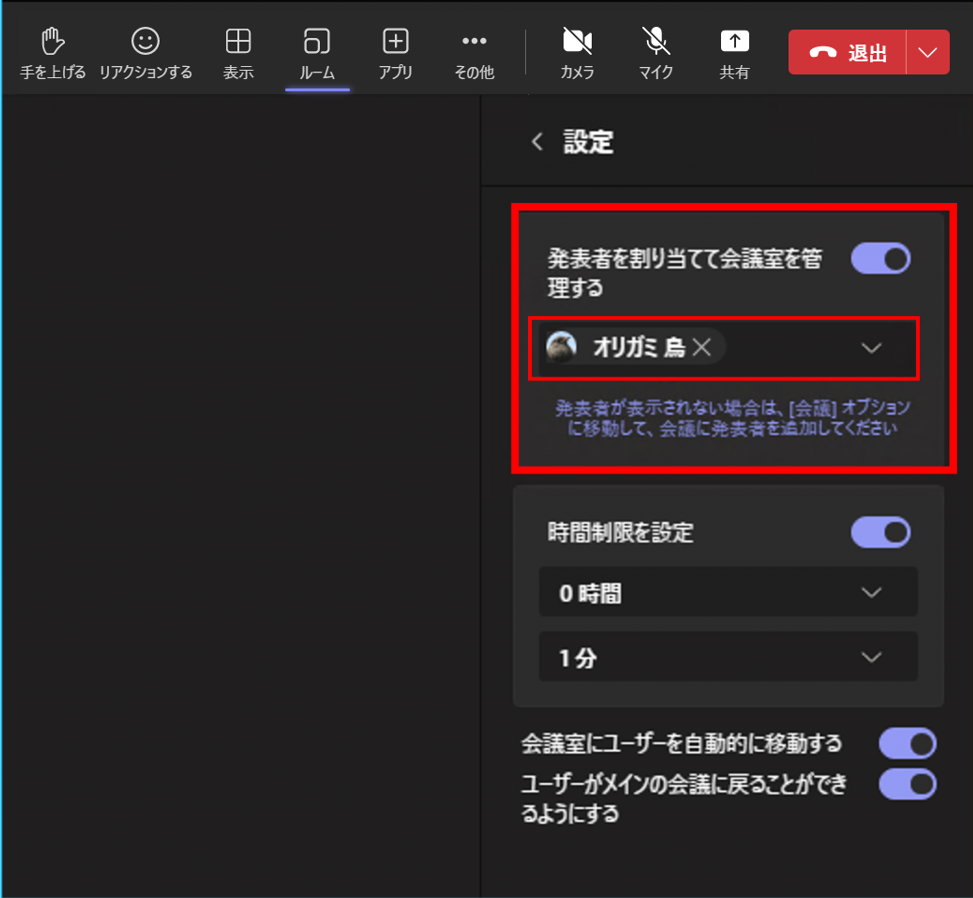The image size is (973, 898).
Task: Open the アプリ apps icon
Action: 396,42
